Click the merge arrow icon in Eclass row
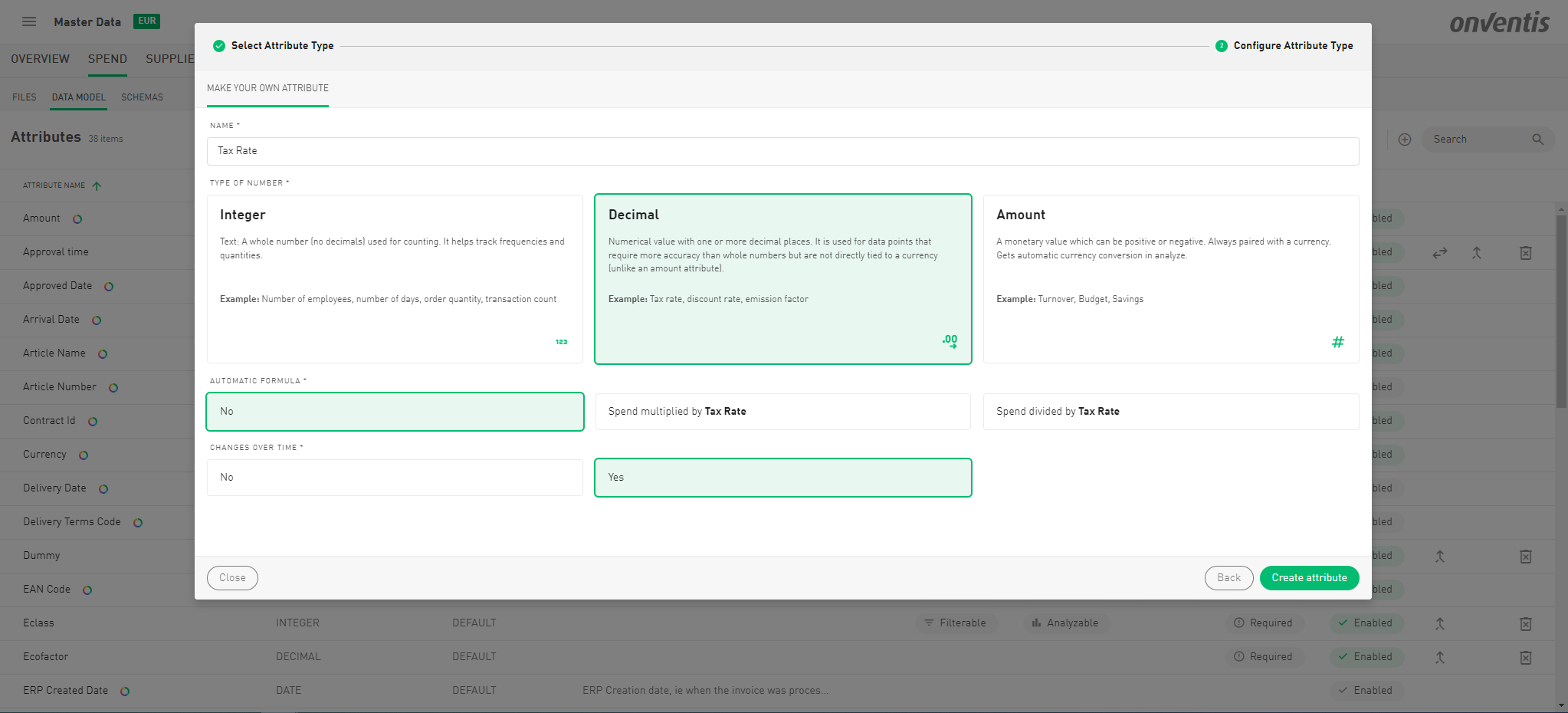 click(1440, 624)
